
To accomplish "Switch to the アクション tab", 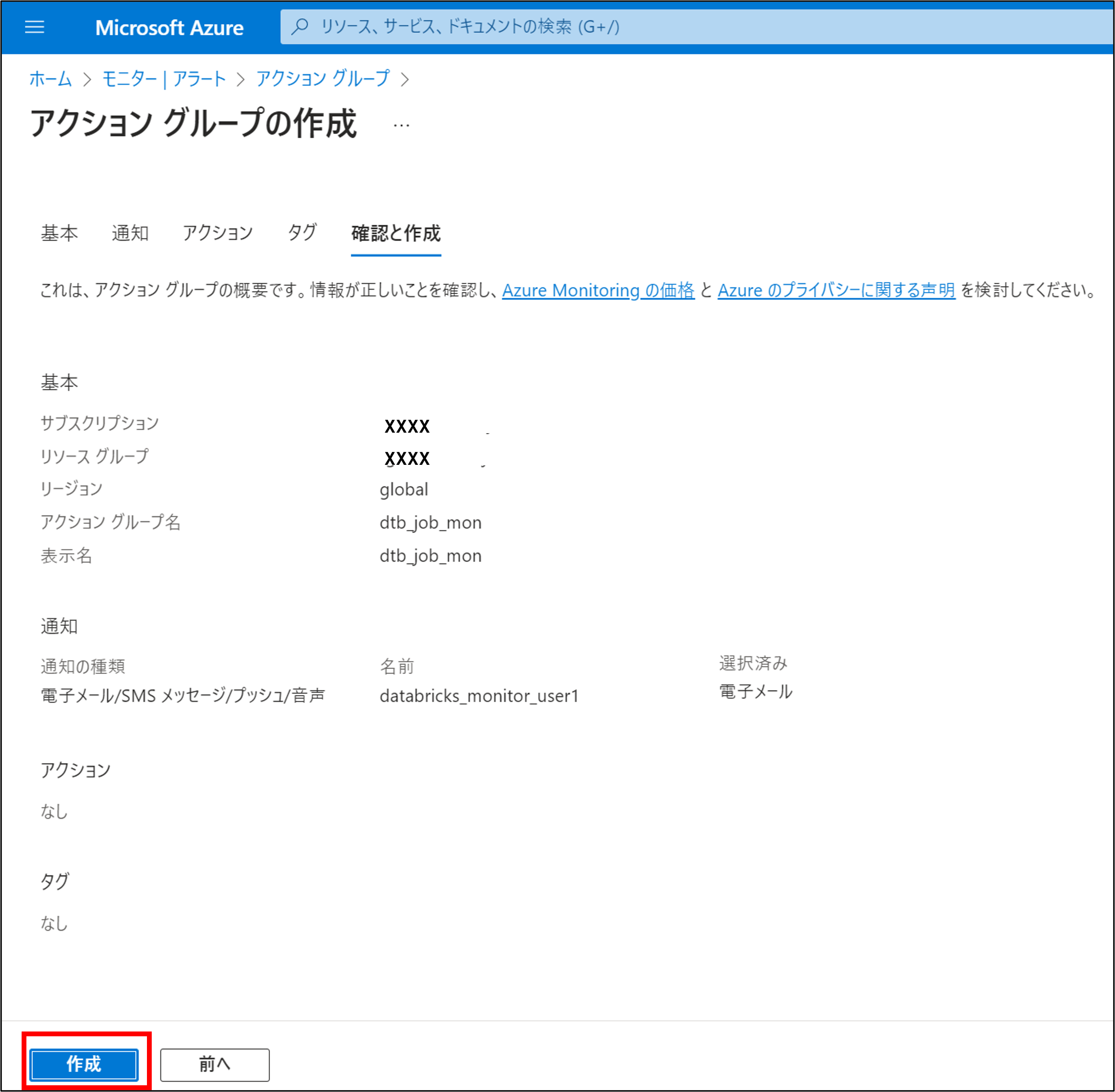I will point(218,233).
